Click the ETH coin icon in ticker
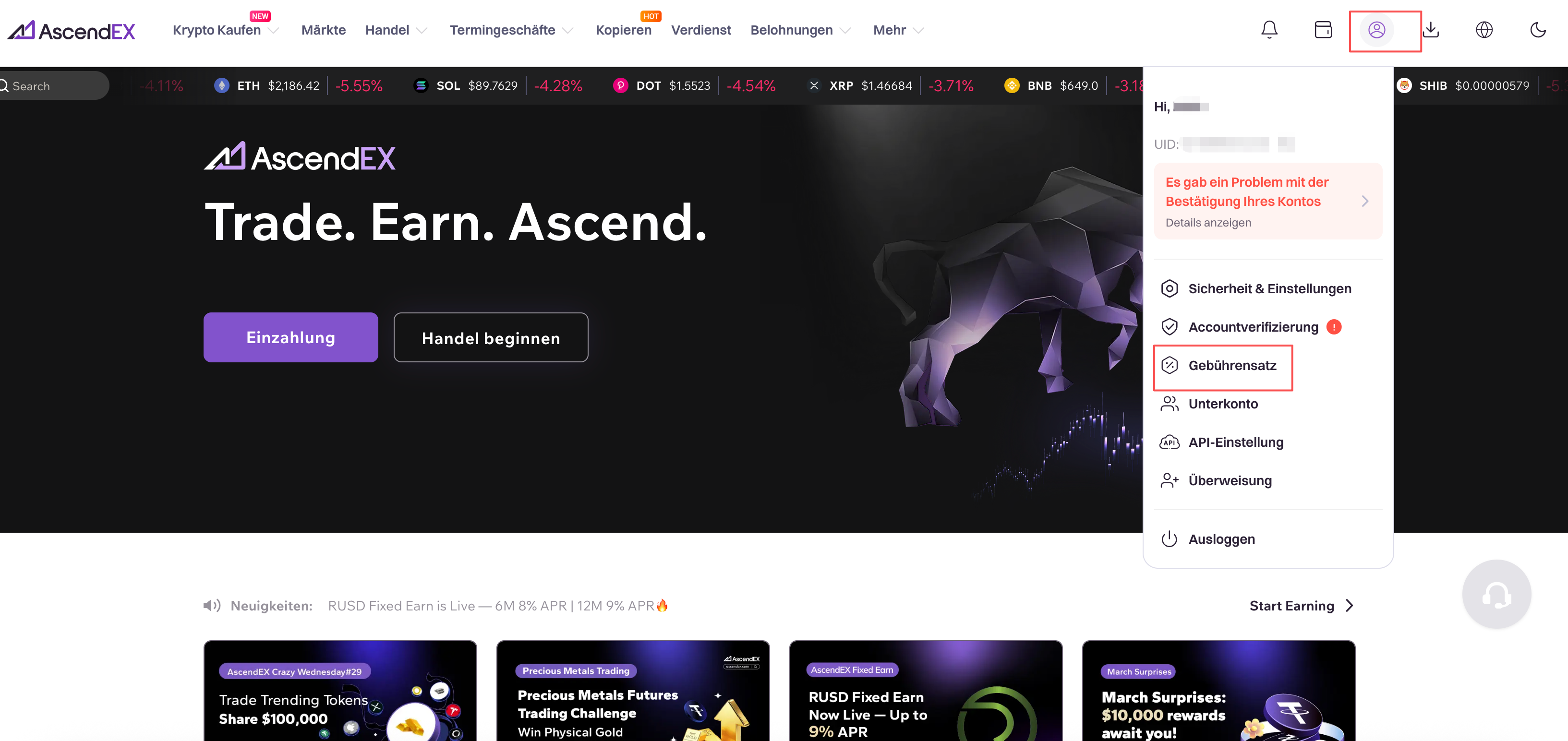Screen dimensions: 1568x741 pyautogui.click(x=222, y=86)
